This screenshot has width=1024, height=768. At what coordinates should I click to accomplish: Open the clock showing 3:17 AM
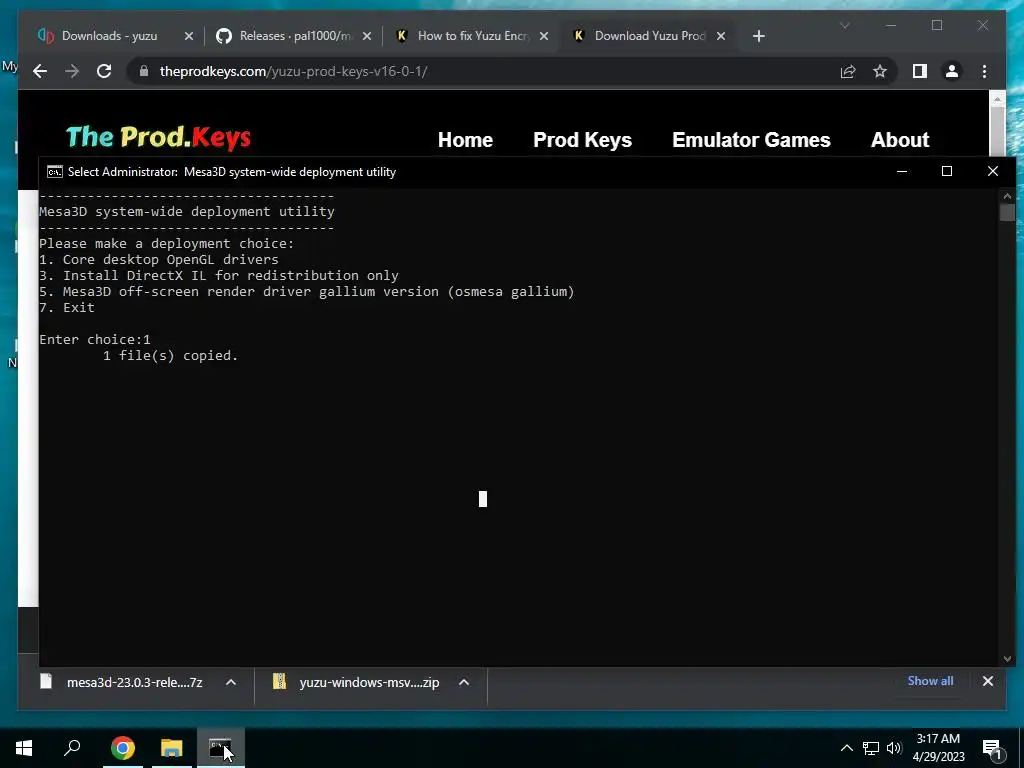point(938,748)
